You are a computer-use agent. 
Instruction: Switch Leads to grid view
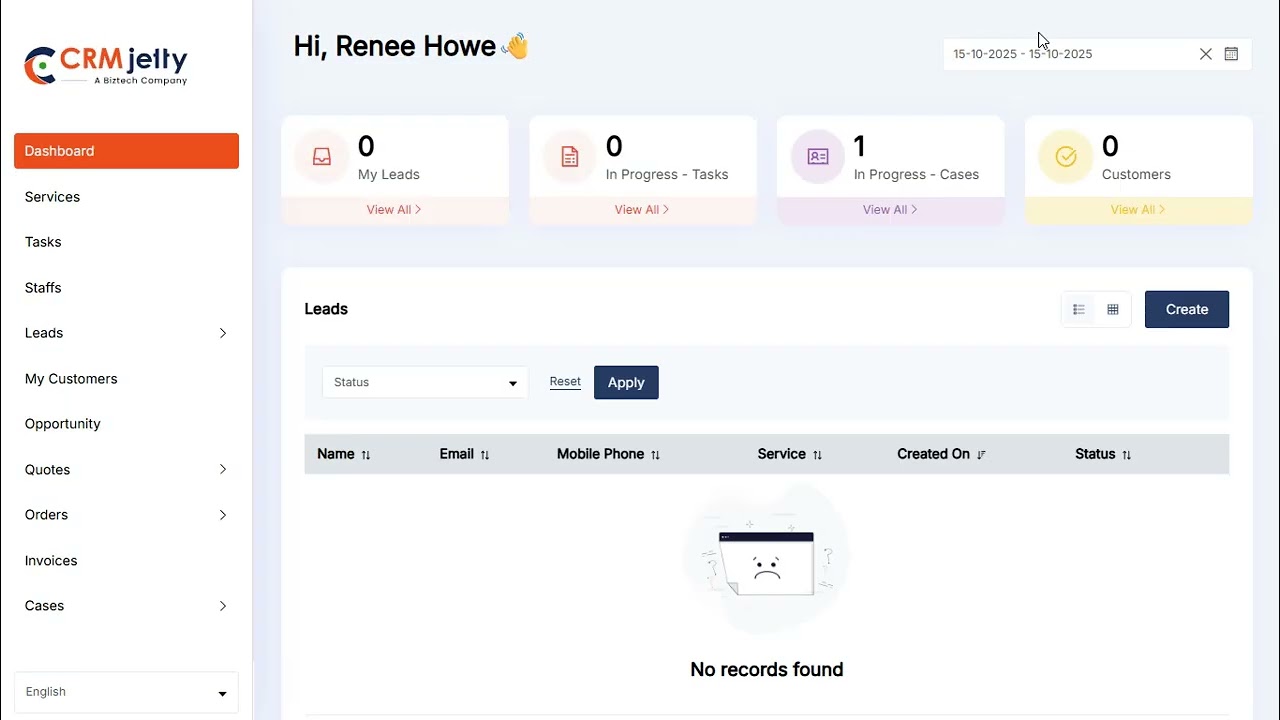coord(1113,310)
